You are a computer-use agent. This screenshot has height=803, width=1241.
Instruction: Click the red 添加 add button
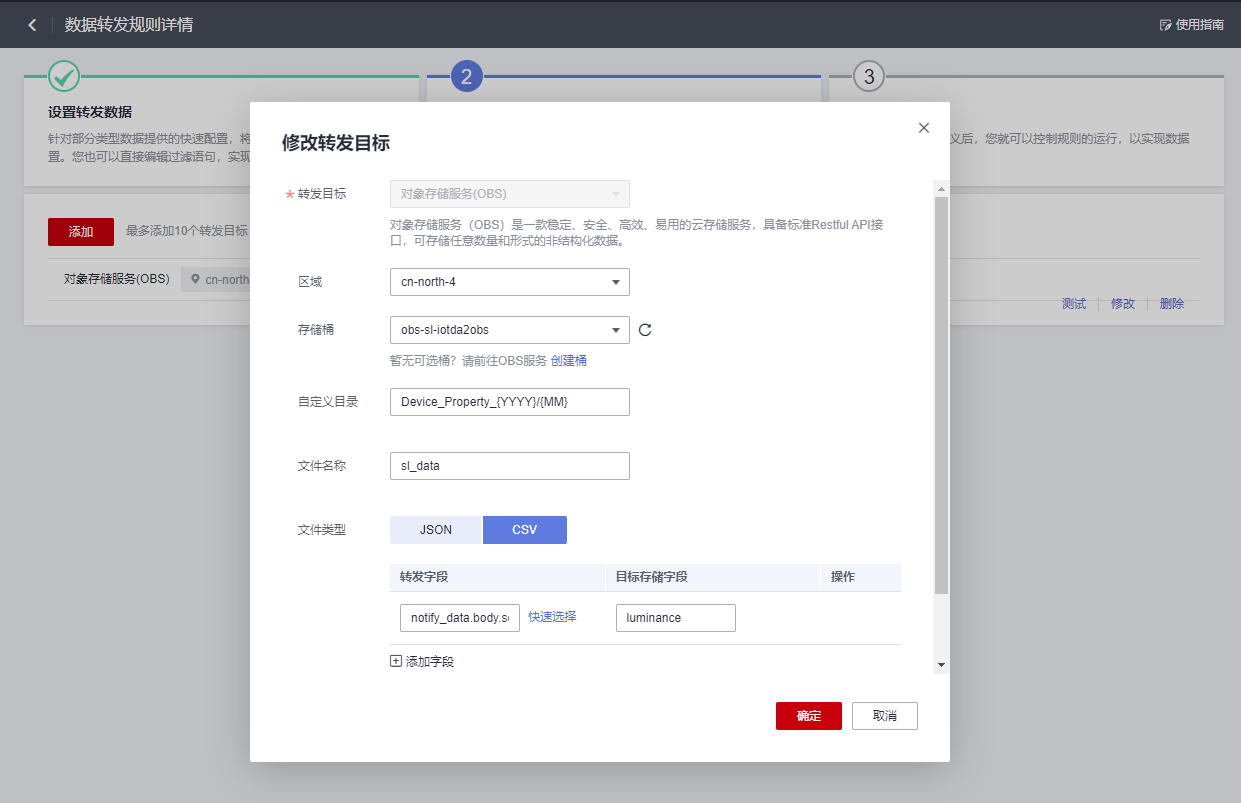pyautogui.click(x=80, y=231)
